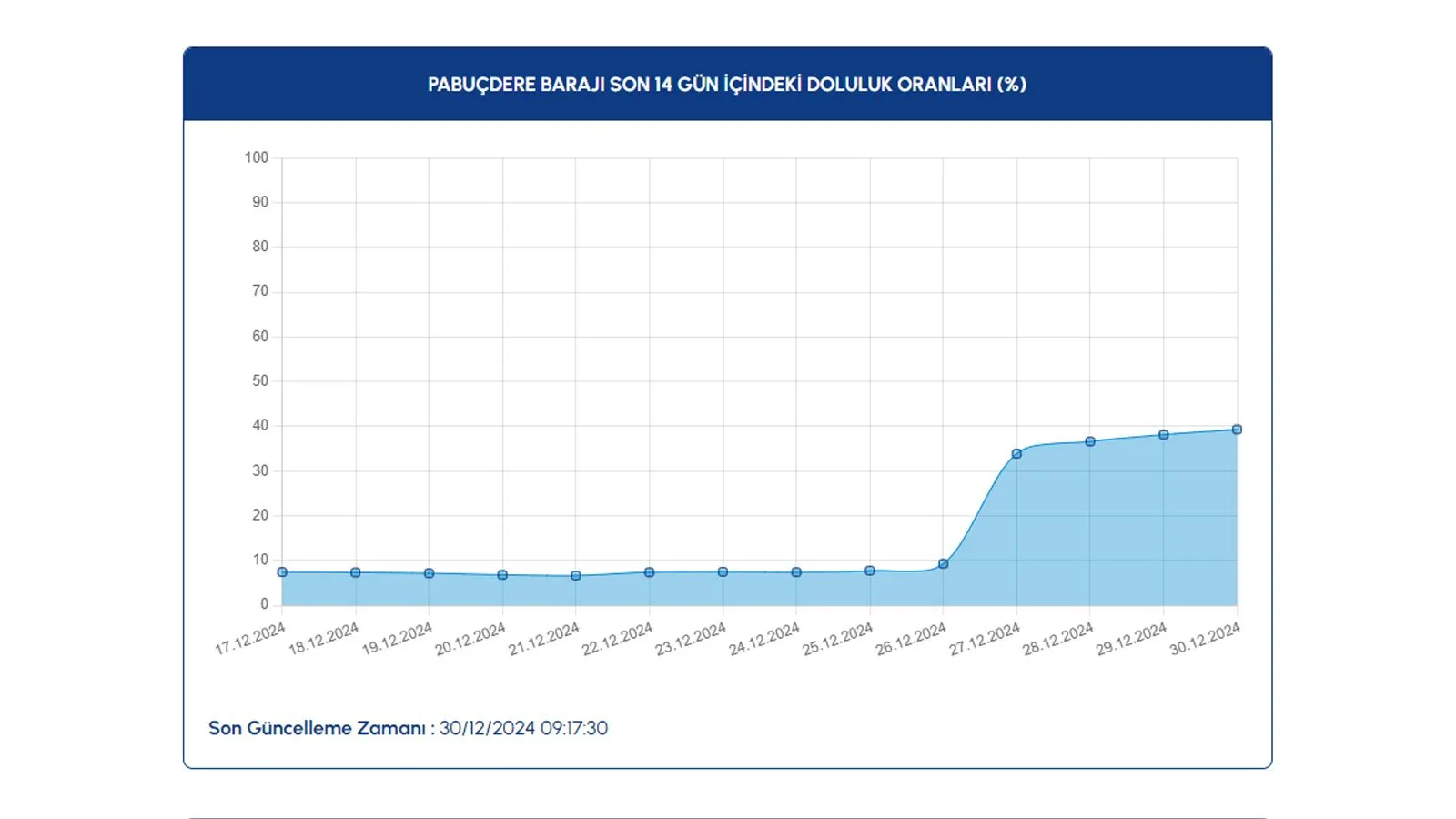This screenshot has height=819, width=1456.
Task: Click the chart title 'PABUÇDERE BARAJI SON 14 GÜN İÇİNDEKİ DOLULUK ORANLARI (%)'
Action: click(727, 85)
